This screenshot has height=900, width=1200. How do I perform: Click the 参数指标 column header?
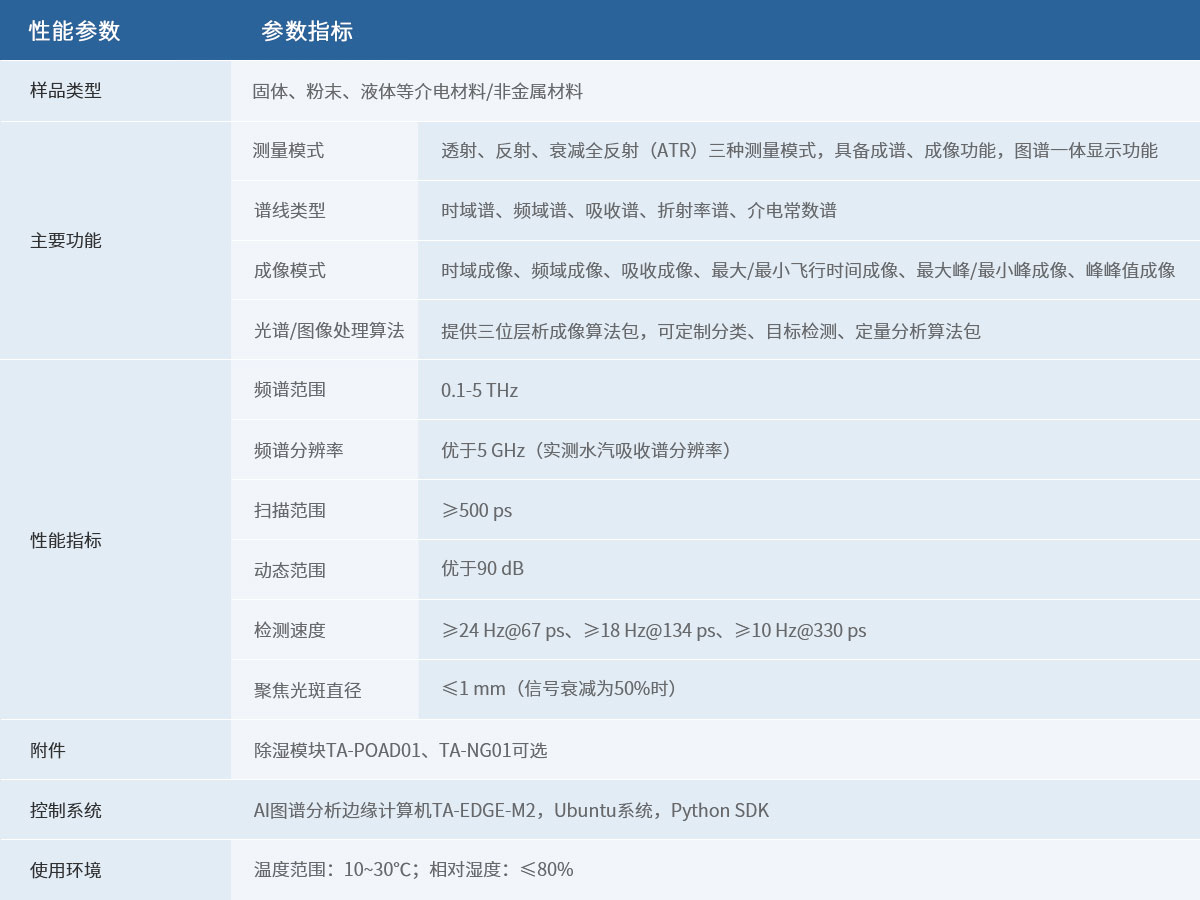307,31
